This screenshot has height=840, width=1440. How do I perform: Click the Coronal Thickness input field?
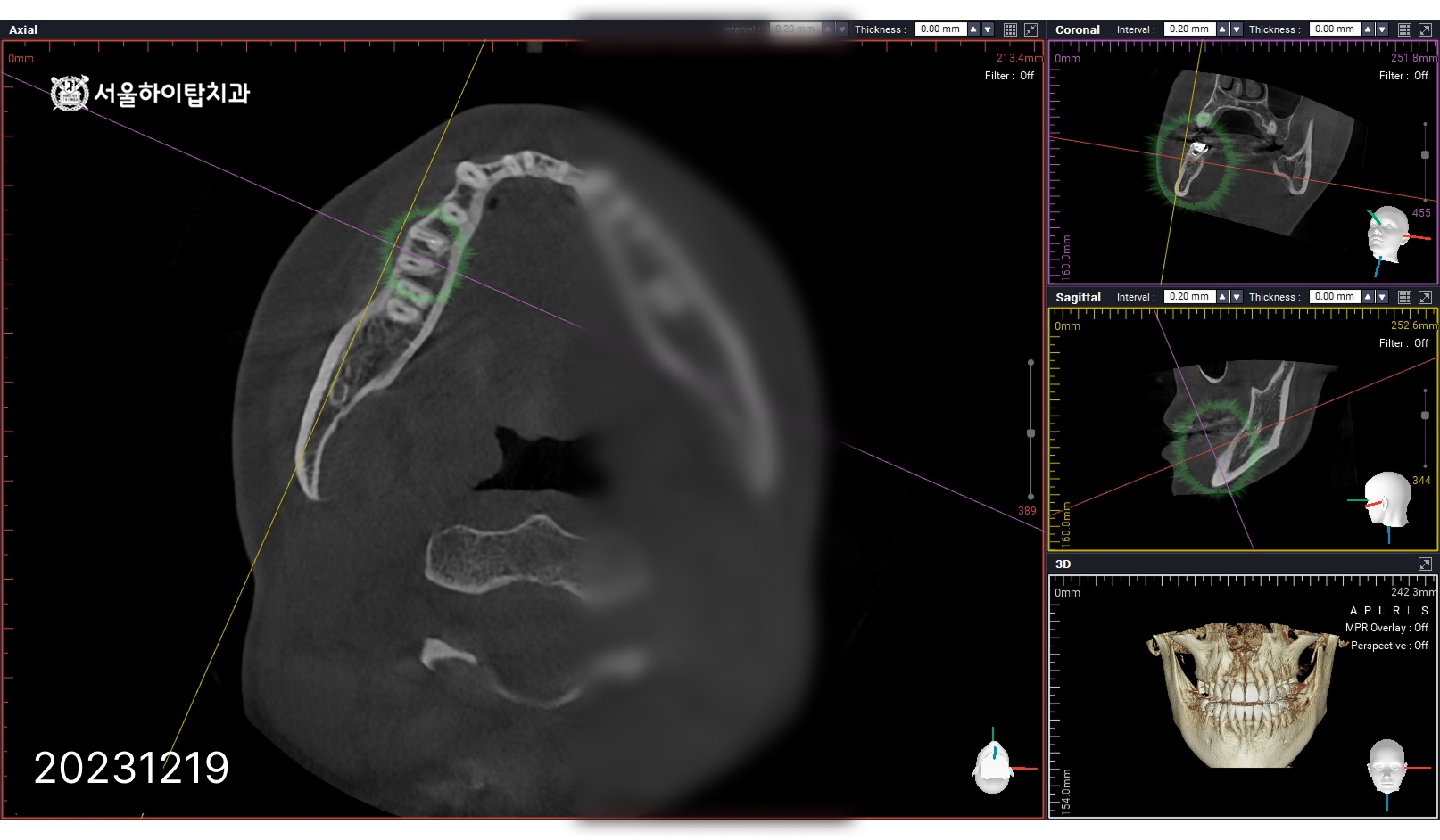point(1335,29)
